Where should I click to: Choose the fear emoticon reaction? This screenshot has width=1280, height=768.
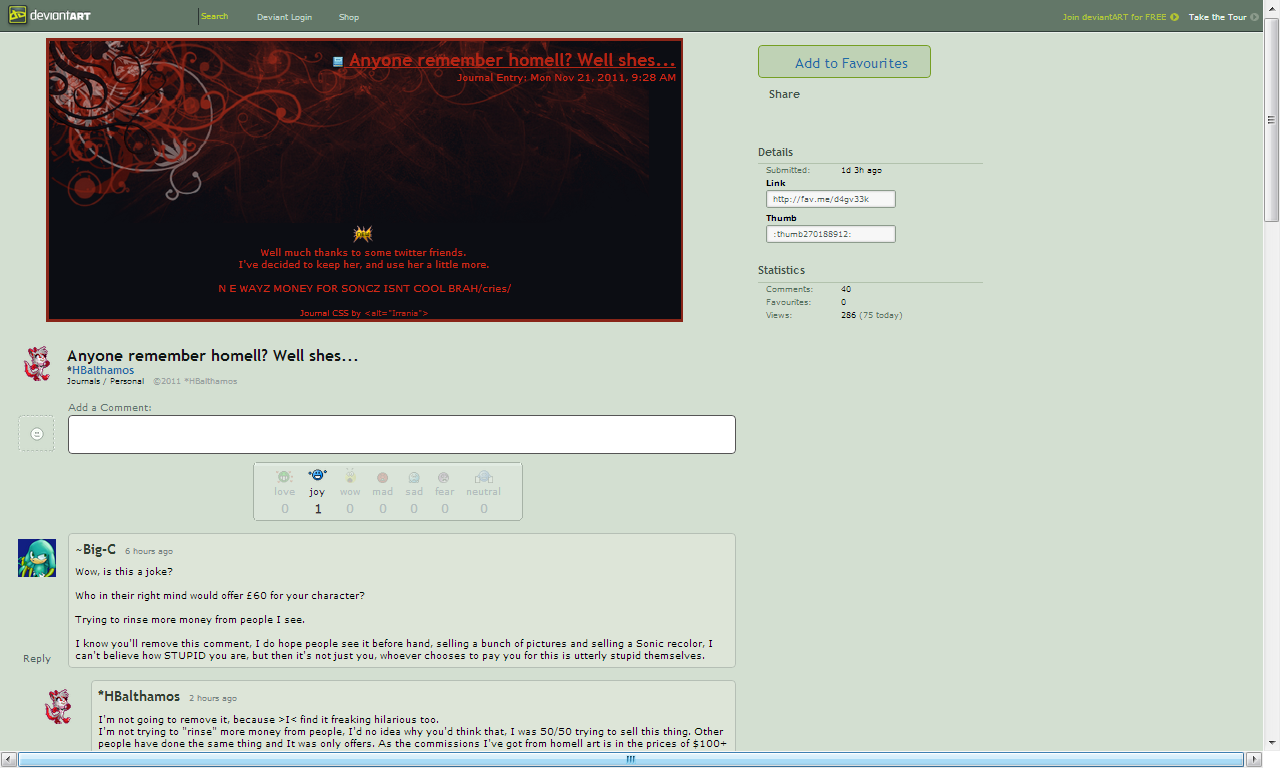click(x=444, y=478)
